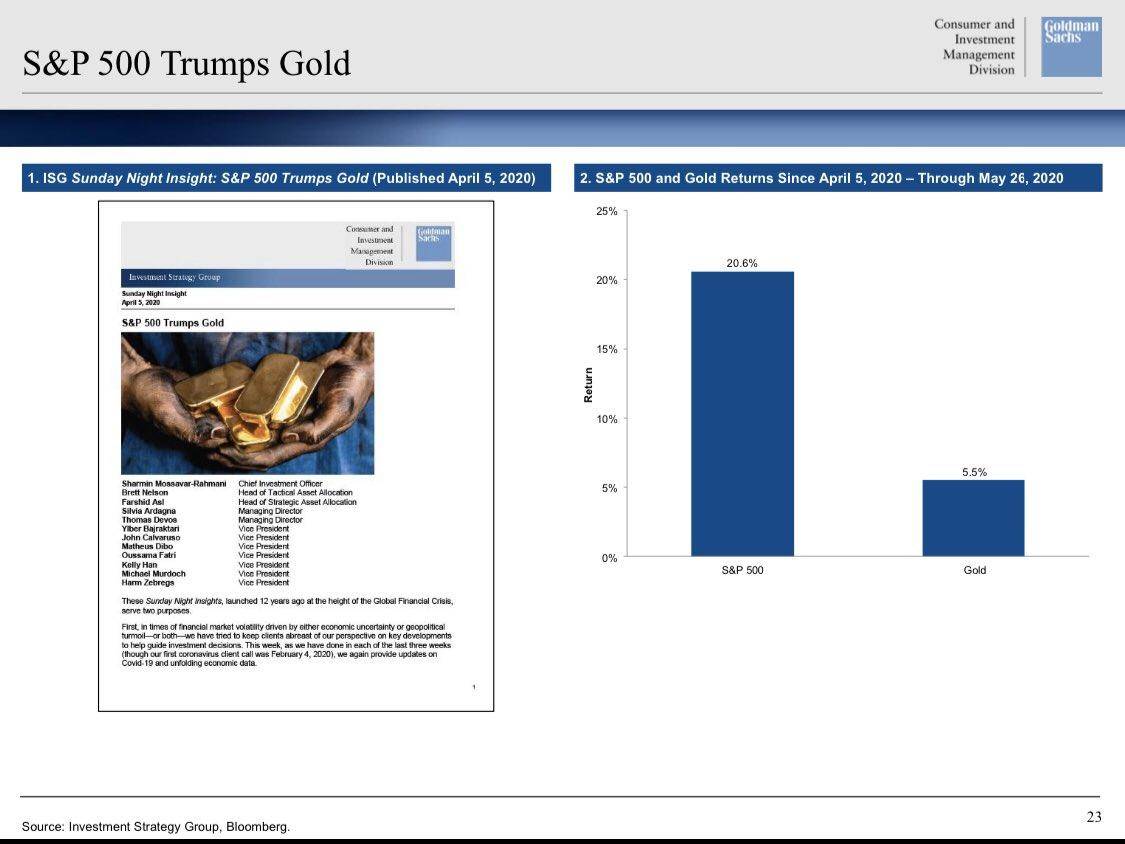Click the small Goldman Sachs logo inside report thumbnail
Image resolution: width=1125 pixels, height=844 pixels.
click(434, 243)
